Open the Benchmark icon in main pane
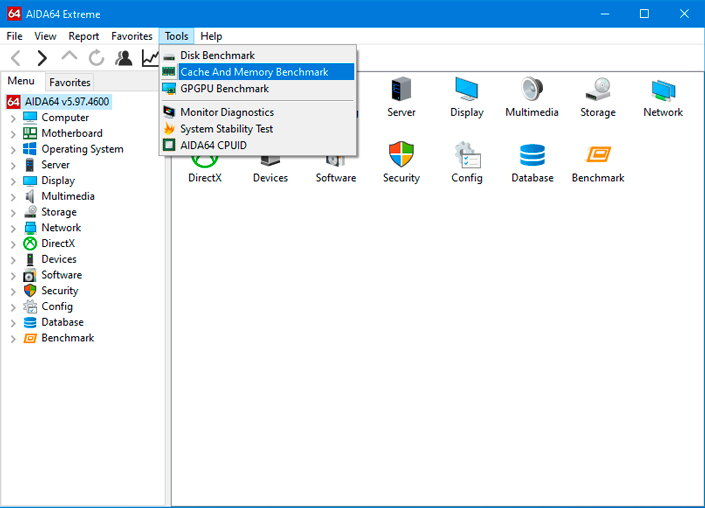Screen dimensions: 705x508 [x=598, y=154]
